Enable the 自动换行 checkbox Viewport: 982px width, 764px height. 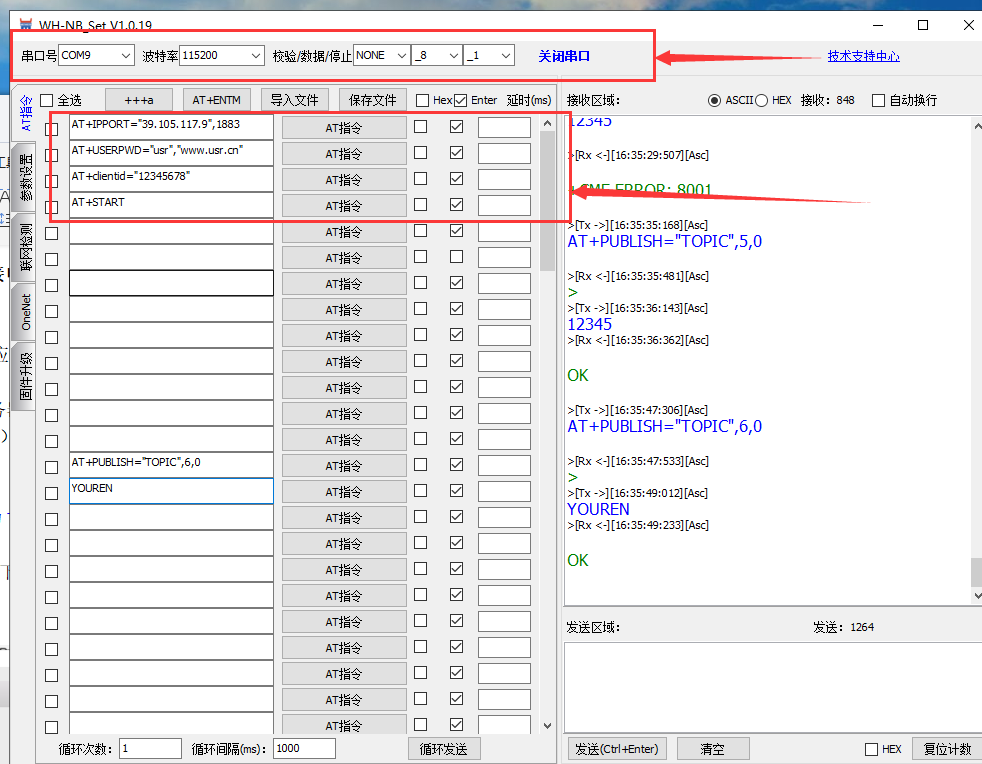point(878,100)
